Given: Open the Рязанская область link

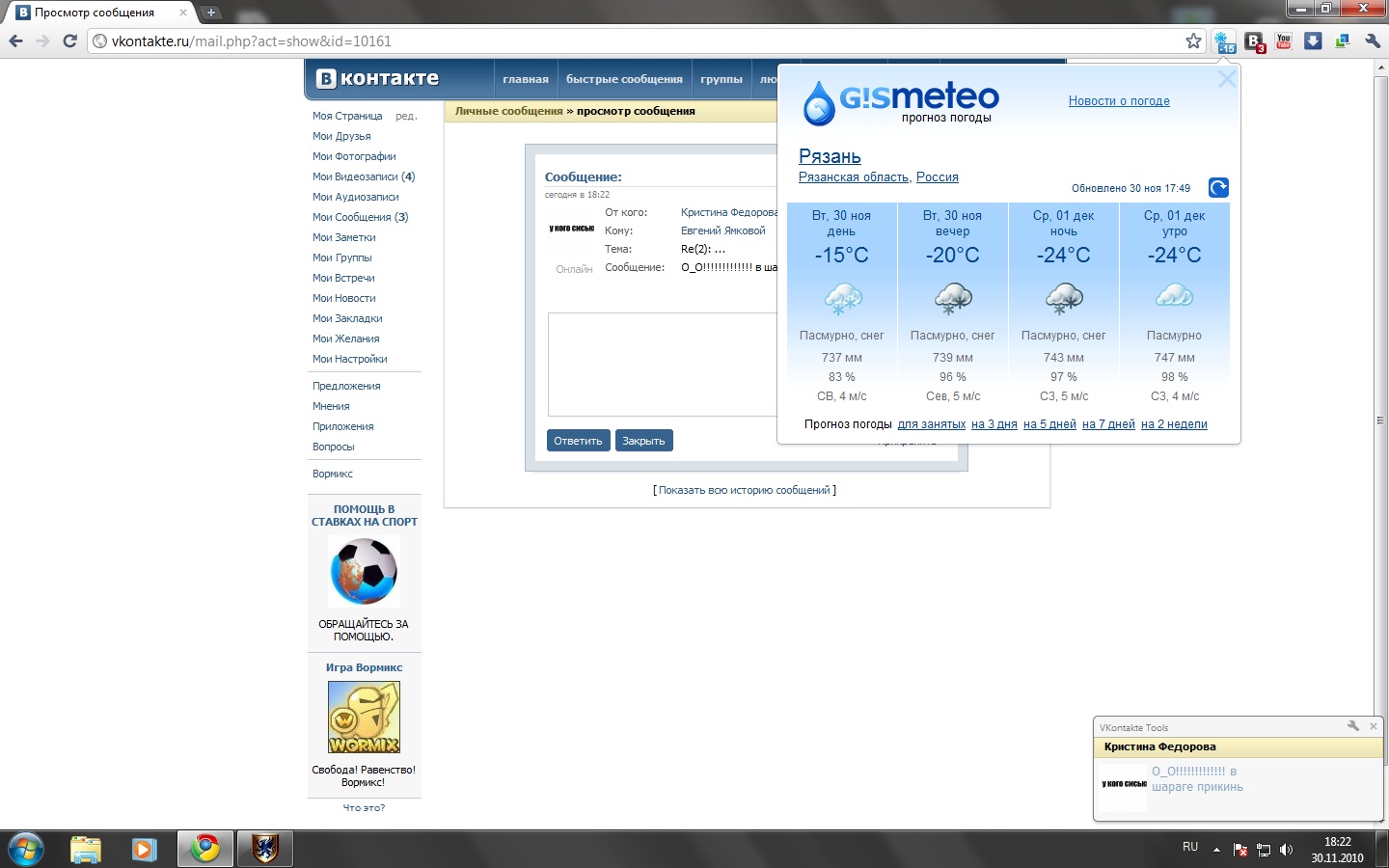Looking at the screenshot, I should click(x=854, y=177).
